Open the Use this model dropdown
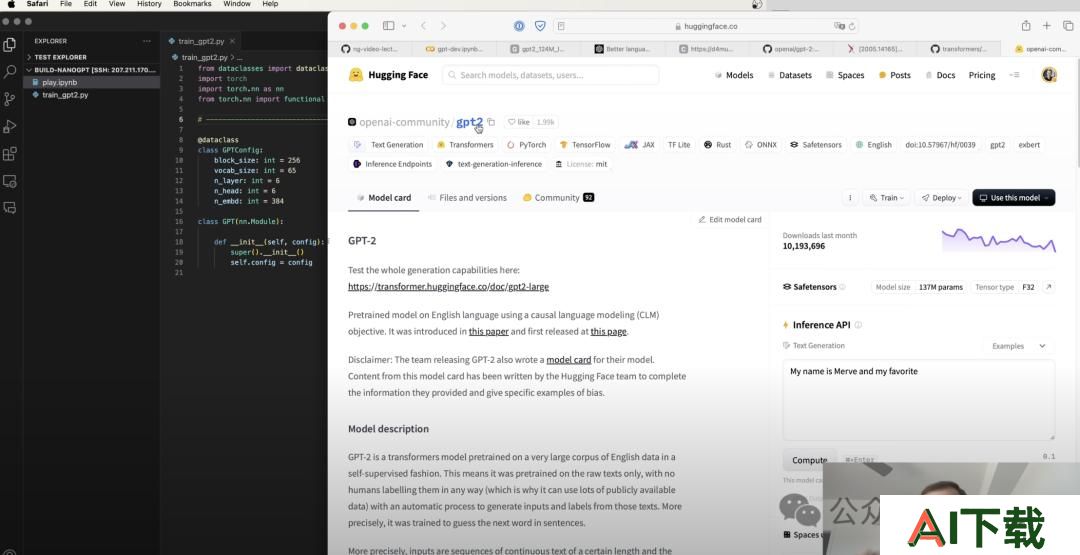 [x=1013, y=198]
